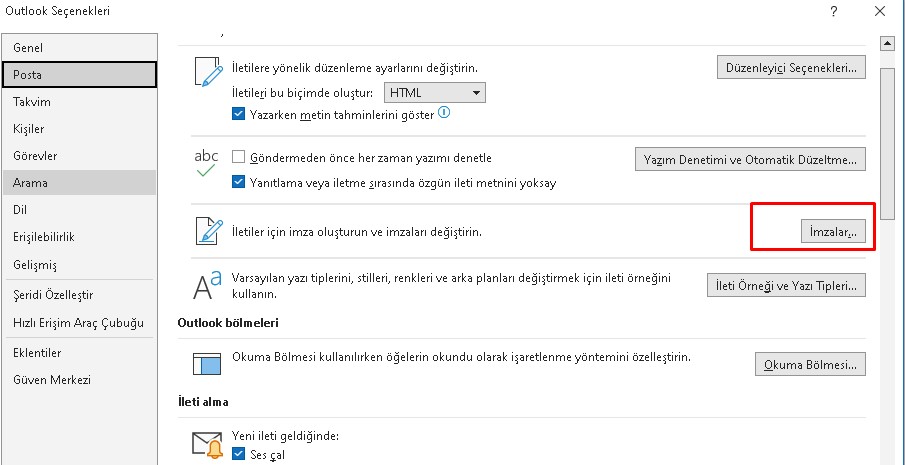The height and width of the screenshot is (465, 905).
Task: Click the help question mark icon
Action: 834,12
